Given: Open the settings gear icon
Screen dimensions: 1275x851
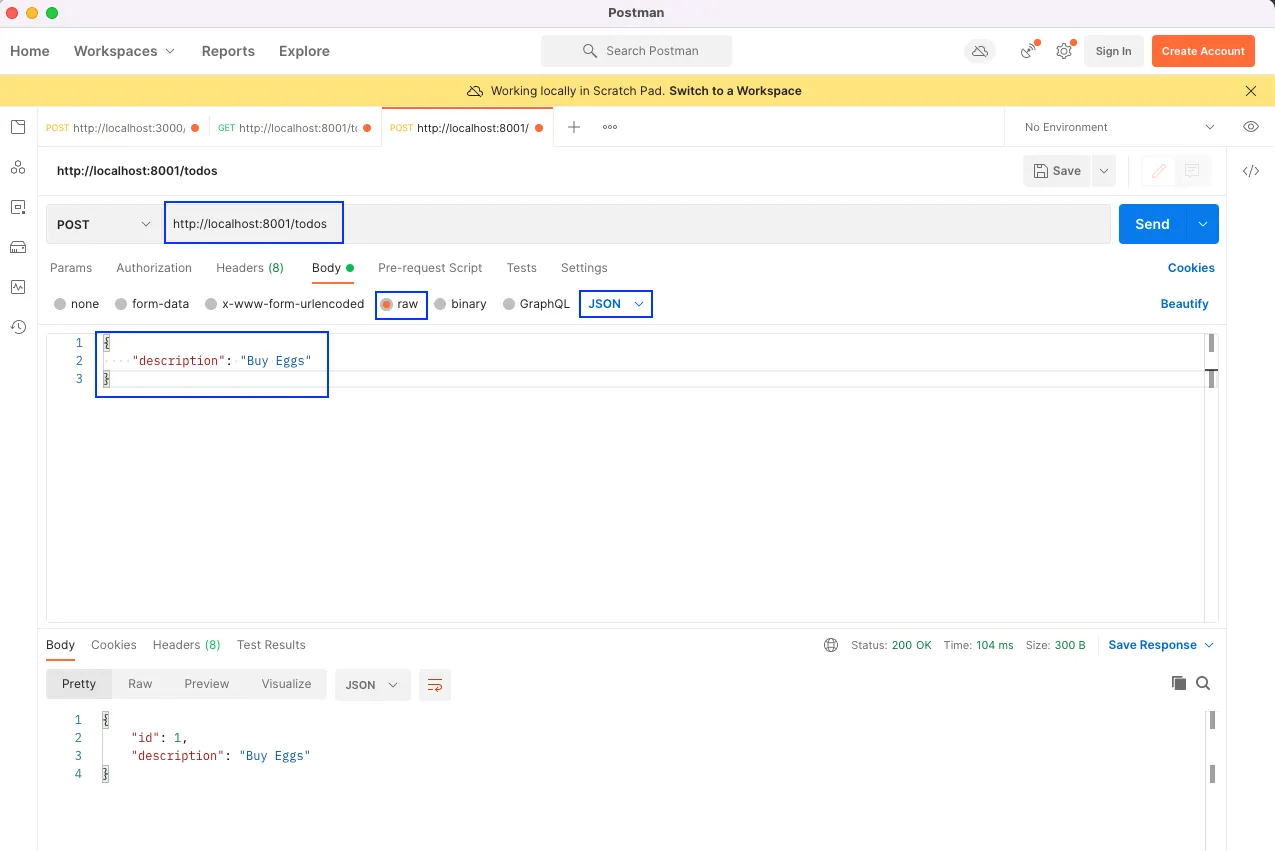Looking at the screenshot, I should click(1064, 51).
